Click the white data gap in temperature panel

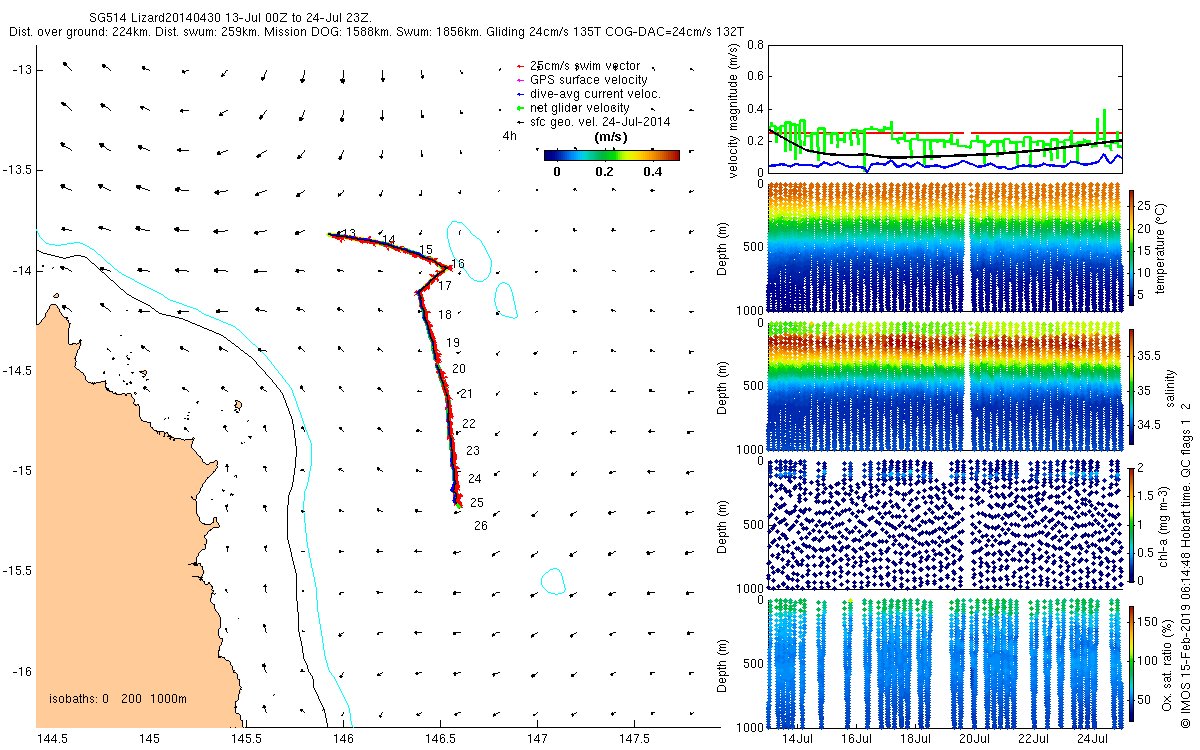(967, 250)
